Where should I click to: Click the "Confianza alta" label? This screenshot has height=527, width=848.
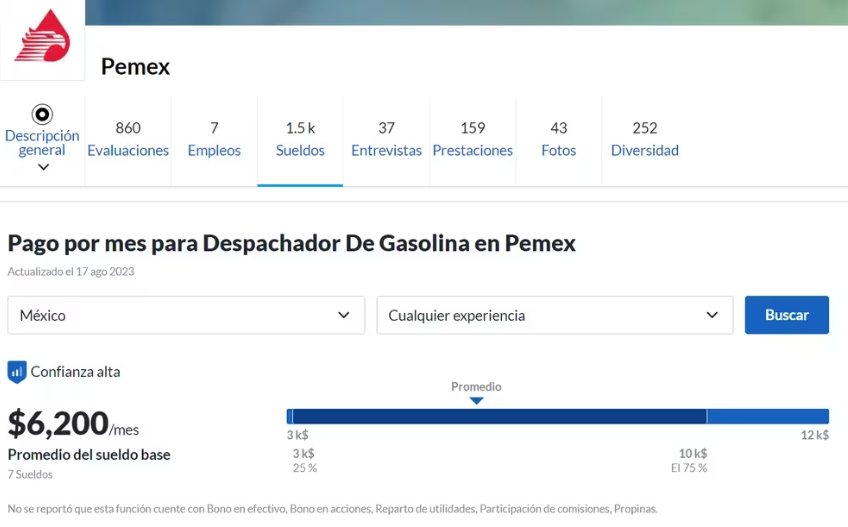point(75,372)
